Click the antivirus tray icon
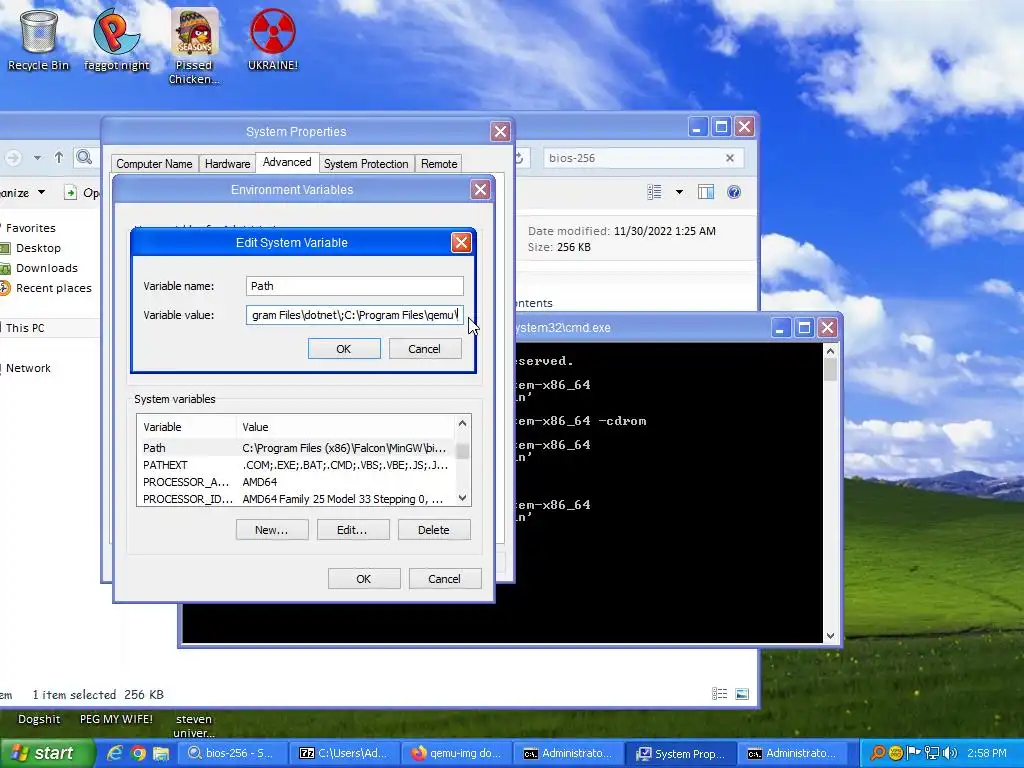 (x=895, y=753)
